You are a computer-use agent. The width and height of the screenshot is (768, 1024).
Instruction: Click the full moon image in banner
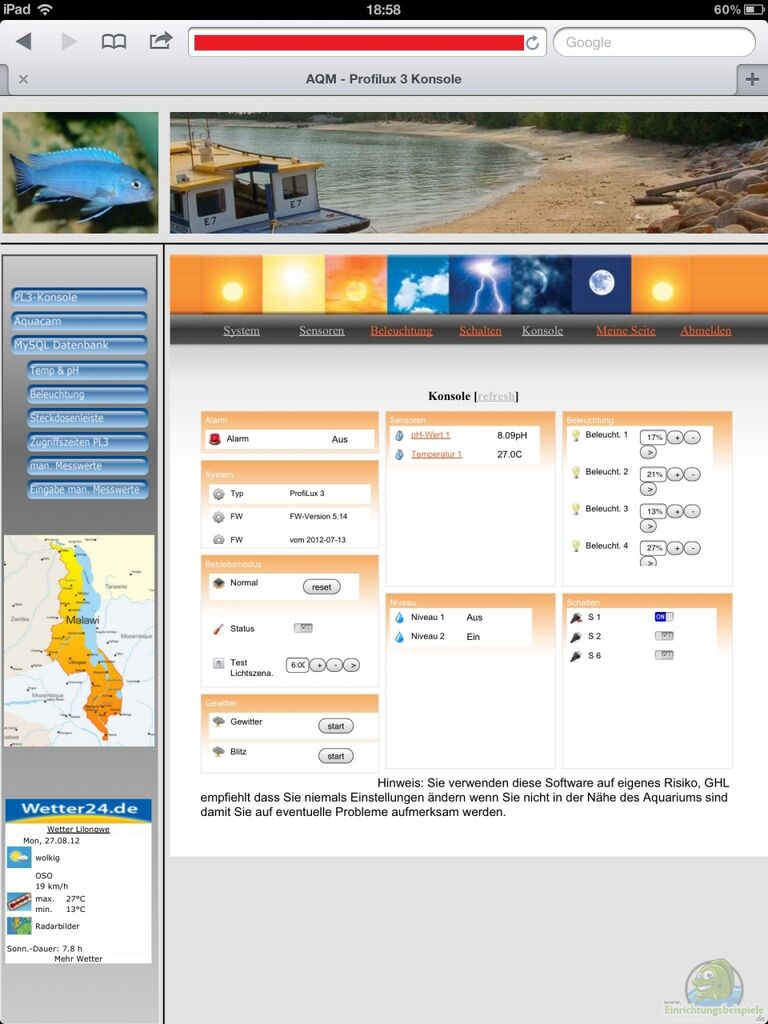(x=601, y=285)
